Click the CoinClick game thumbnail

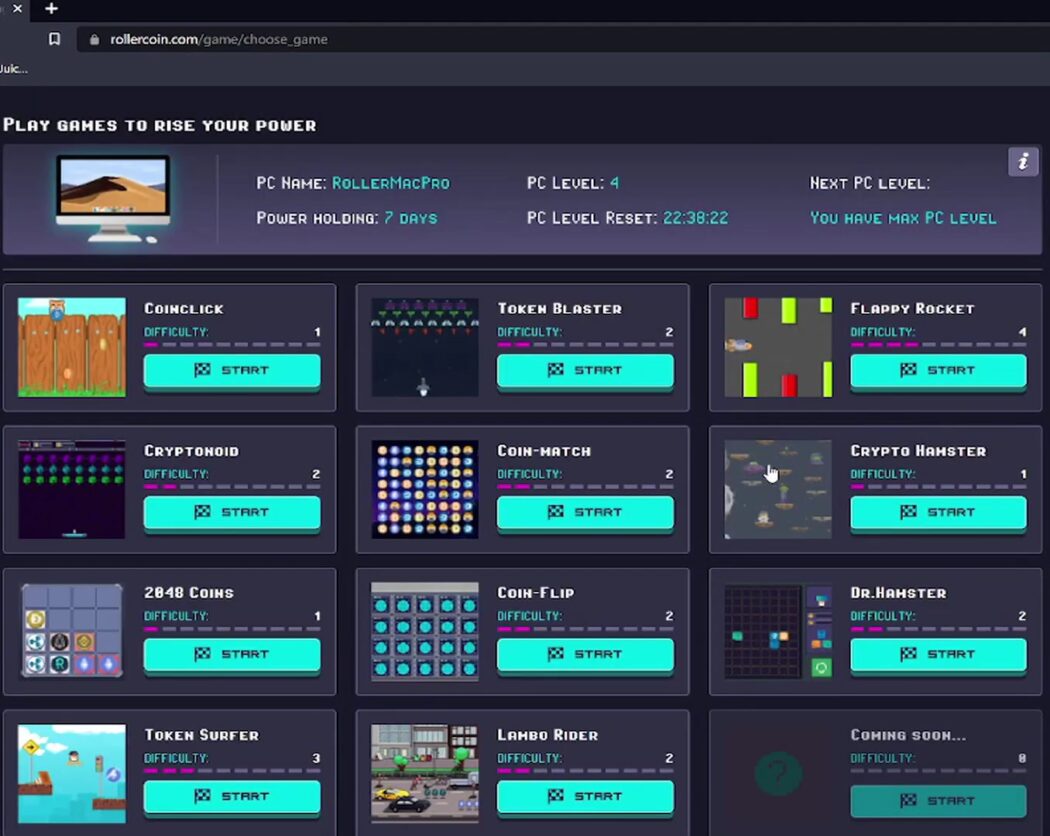coord(72,347)
